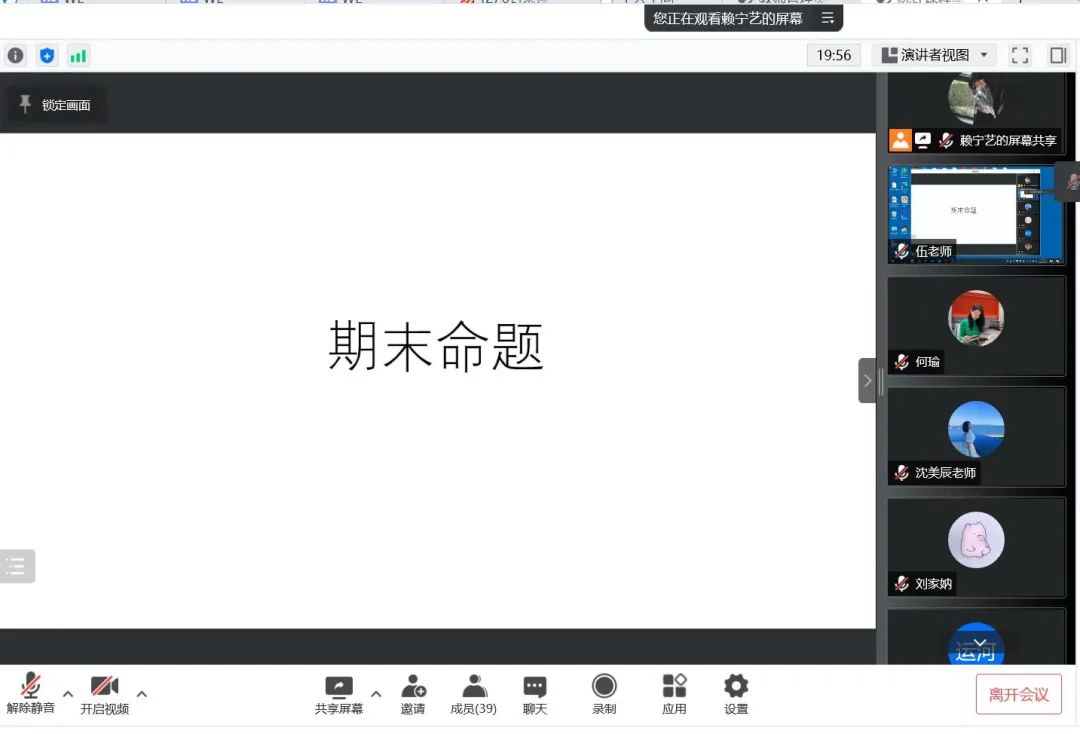The image size is (1080, 734).
Task: Click the blue meeting security shield icon
Action: point(47,55)
